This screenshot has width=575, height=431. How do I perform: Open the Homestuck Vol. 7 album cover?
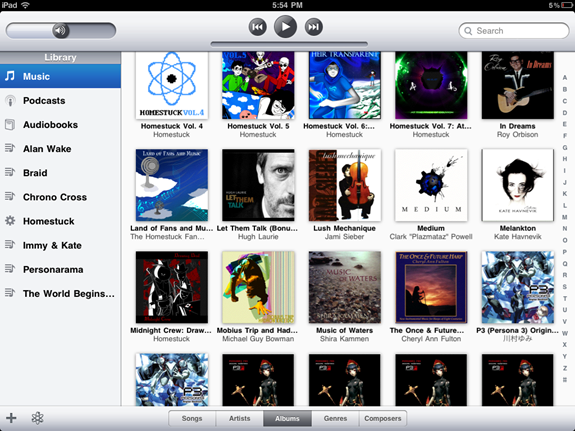(x=431, y=85)
